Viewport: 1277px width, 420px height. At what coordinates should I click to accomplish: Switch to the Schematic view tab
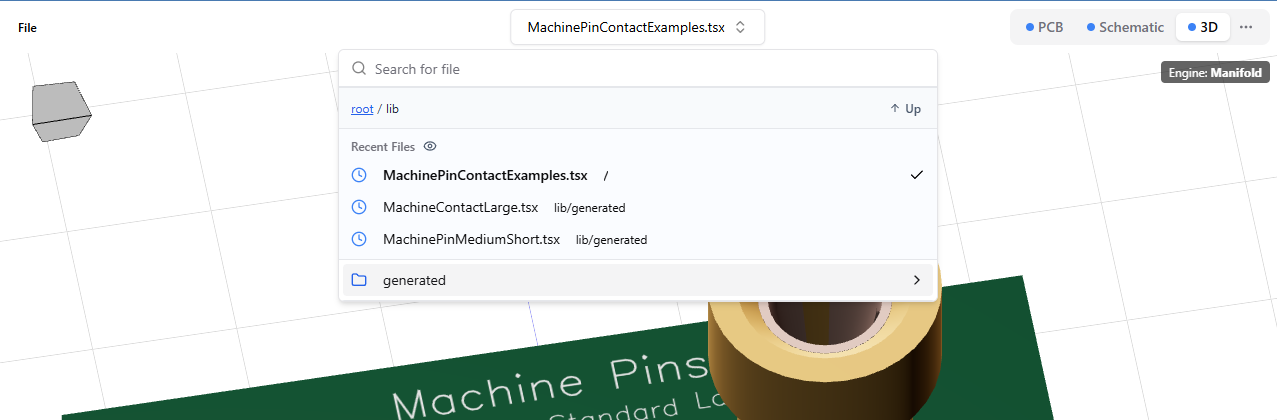coord(1125,27)
